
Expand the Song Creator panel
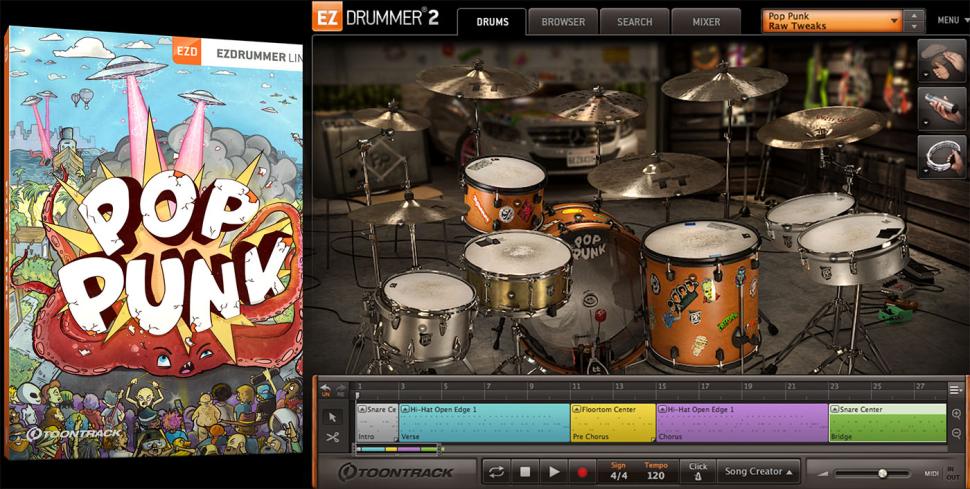pos(760,471)
